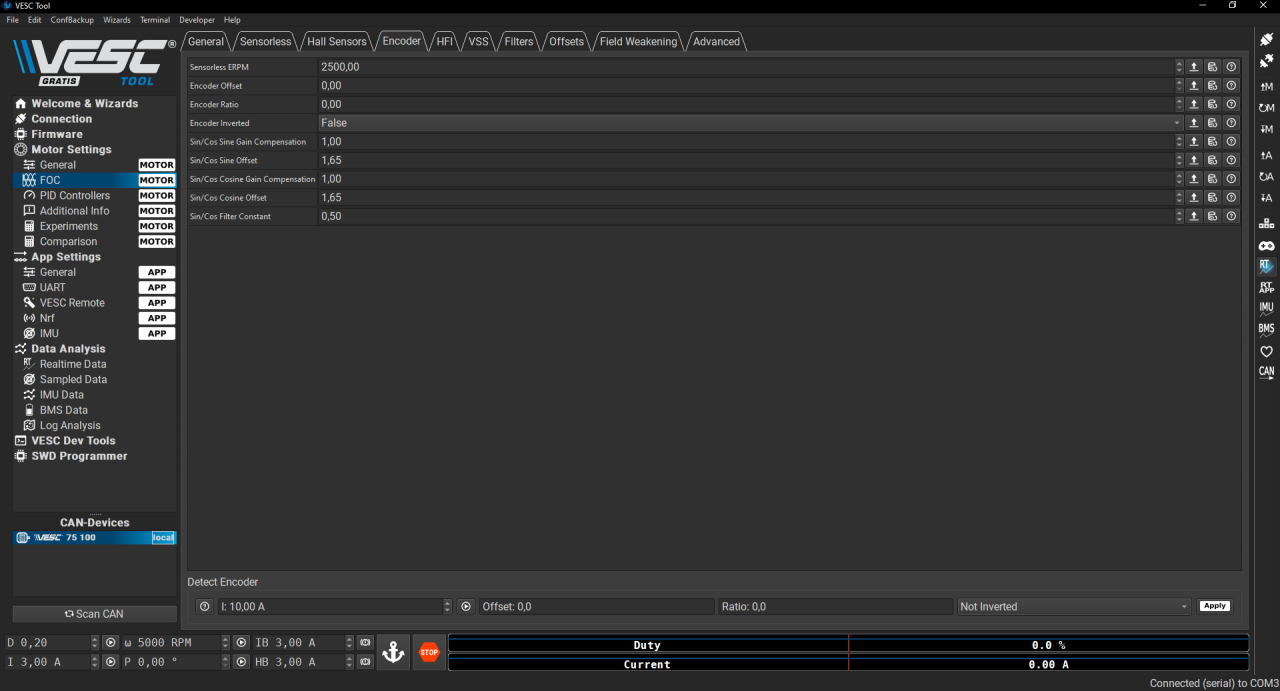Select VESC Remote under App Settings
The height and width of the screenshot is (691, 1280).
click(x=72, y=303)
